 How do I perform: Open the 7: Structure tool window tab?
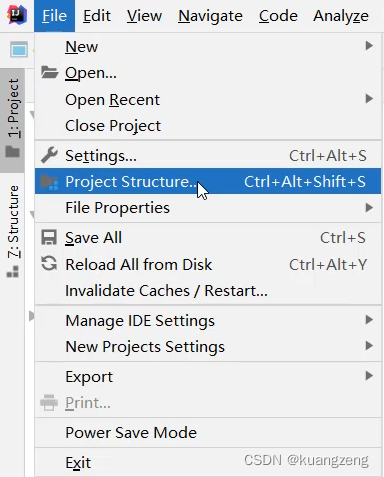pos(13,232)
